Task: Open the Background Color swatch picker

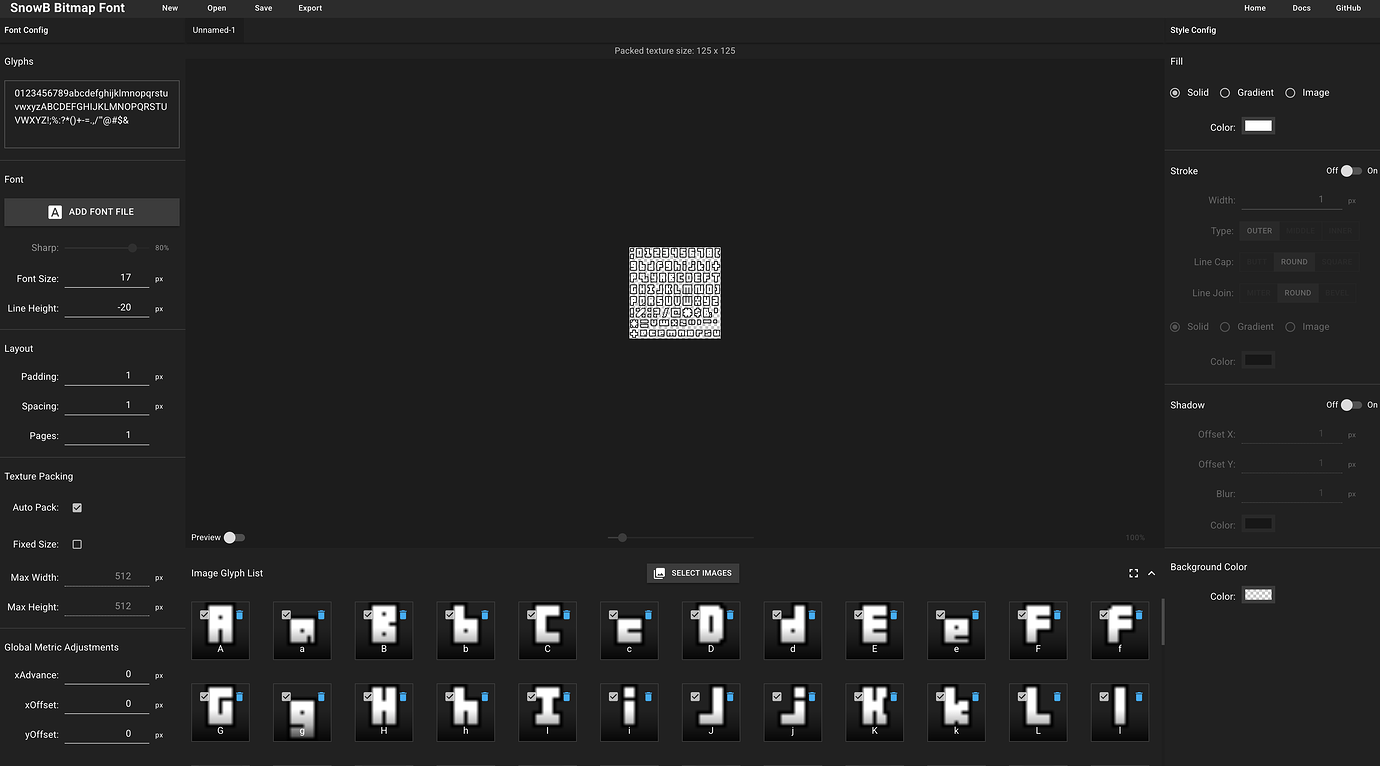Action: point(1258,594)
